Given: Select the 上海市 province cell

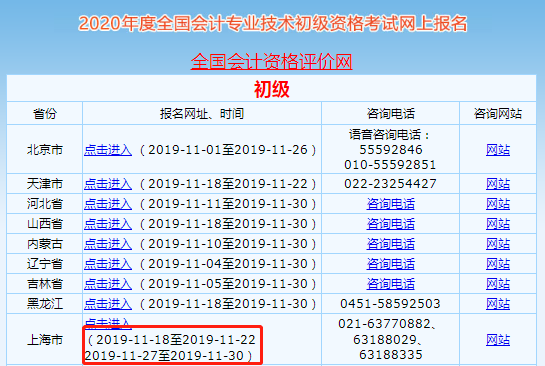Looking at the screenshot, I should [x=44, y=340].
